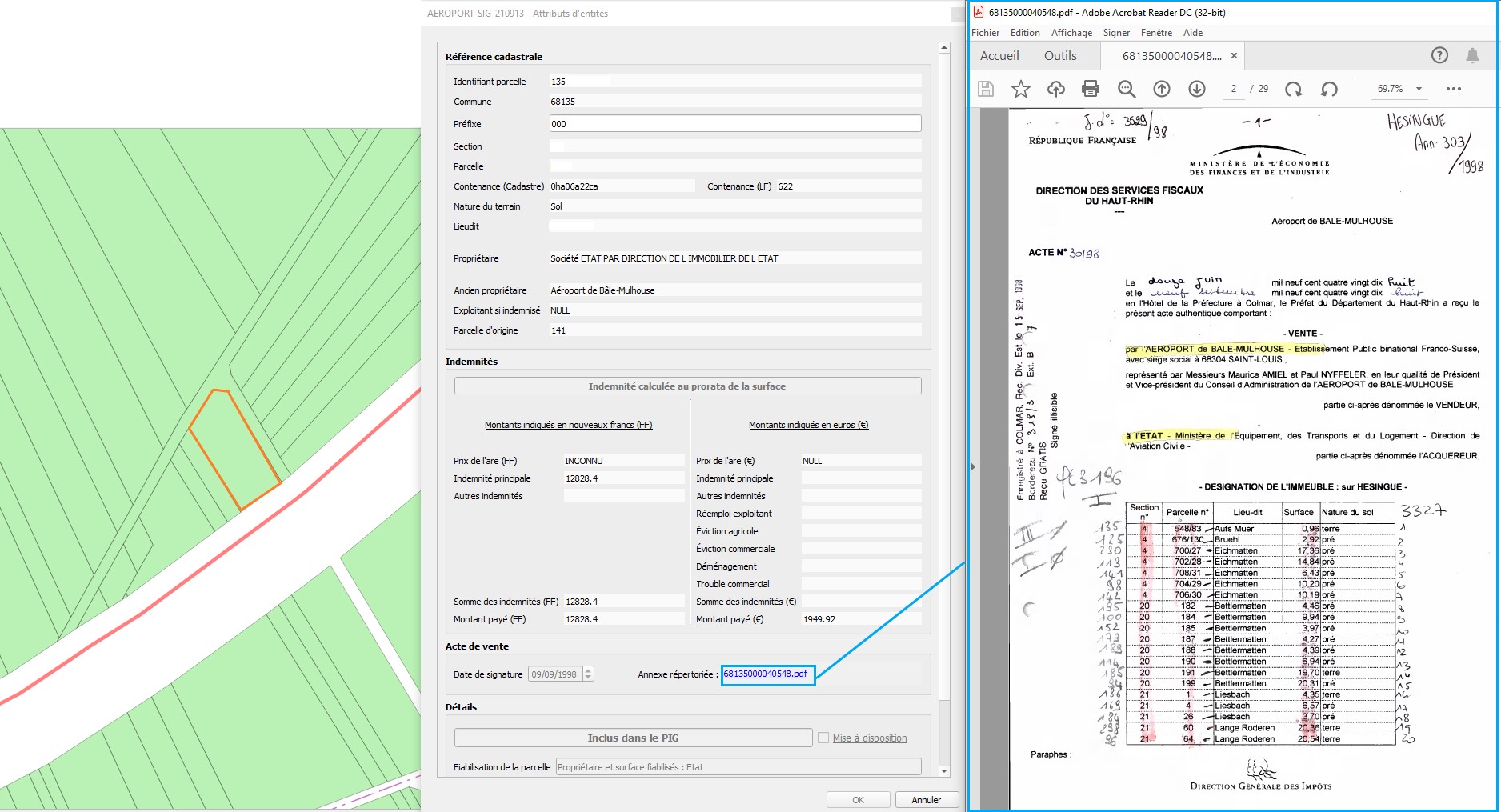Open the 68135000040548.pdf annex link

tap(766, 674)
